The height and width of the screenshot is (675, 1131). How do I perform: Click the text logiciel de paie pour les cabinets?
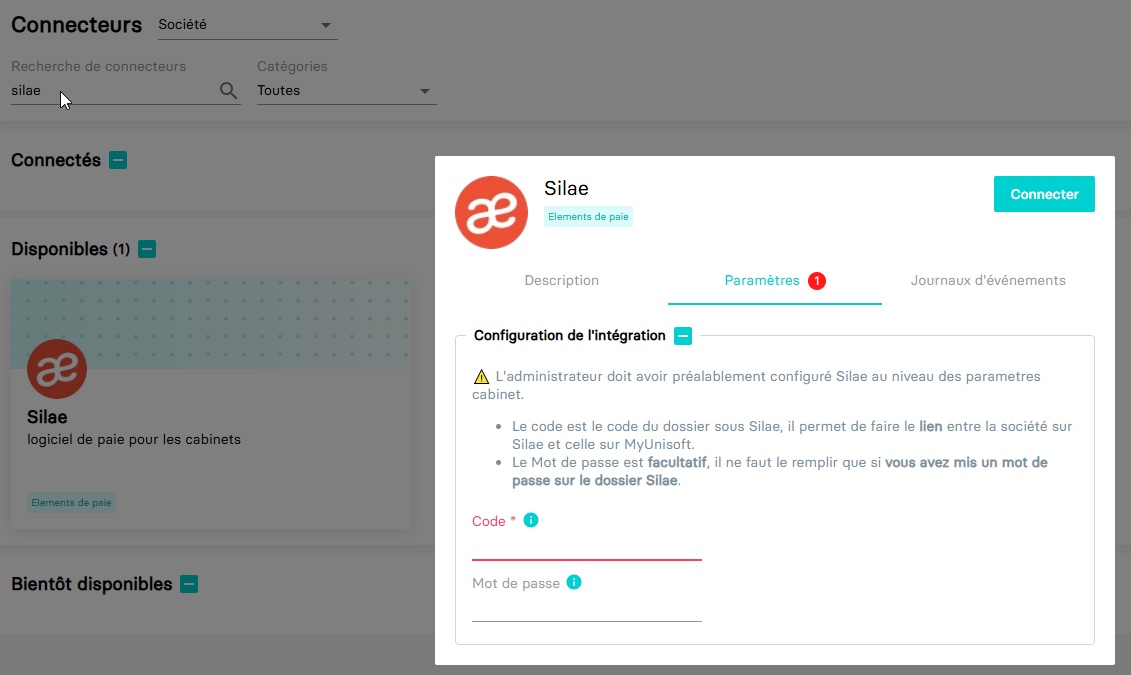pyautogui.click(x=134, y=439)
